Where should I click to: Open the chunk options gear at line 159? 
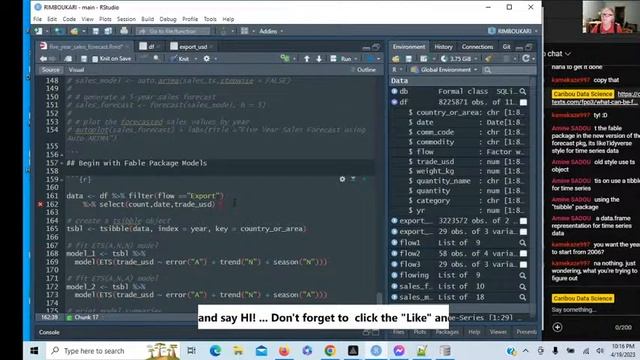click(x=342, y=179)
